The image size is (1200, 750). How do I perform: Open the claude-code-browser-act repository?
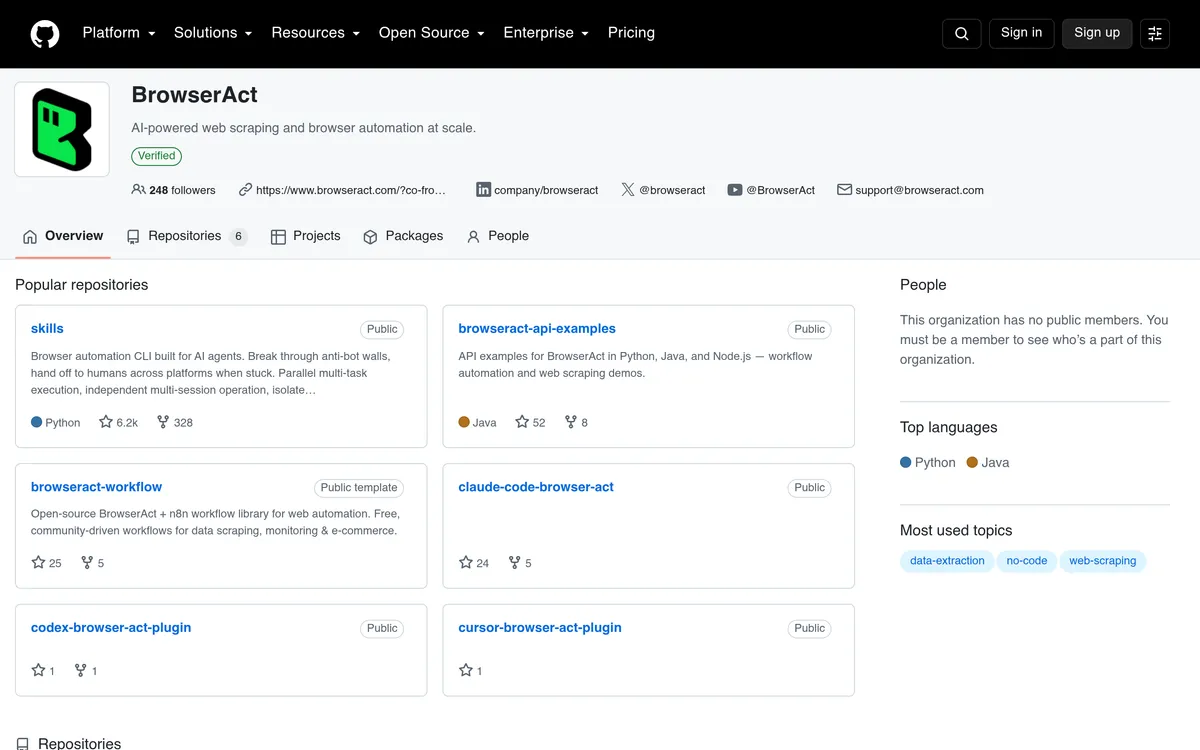(536, 487)
